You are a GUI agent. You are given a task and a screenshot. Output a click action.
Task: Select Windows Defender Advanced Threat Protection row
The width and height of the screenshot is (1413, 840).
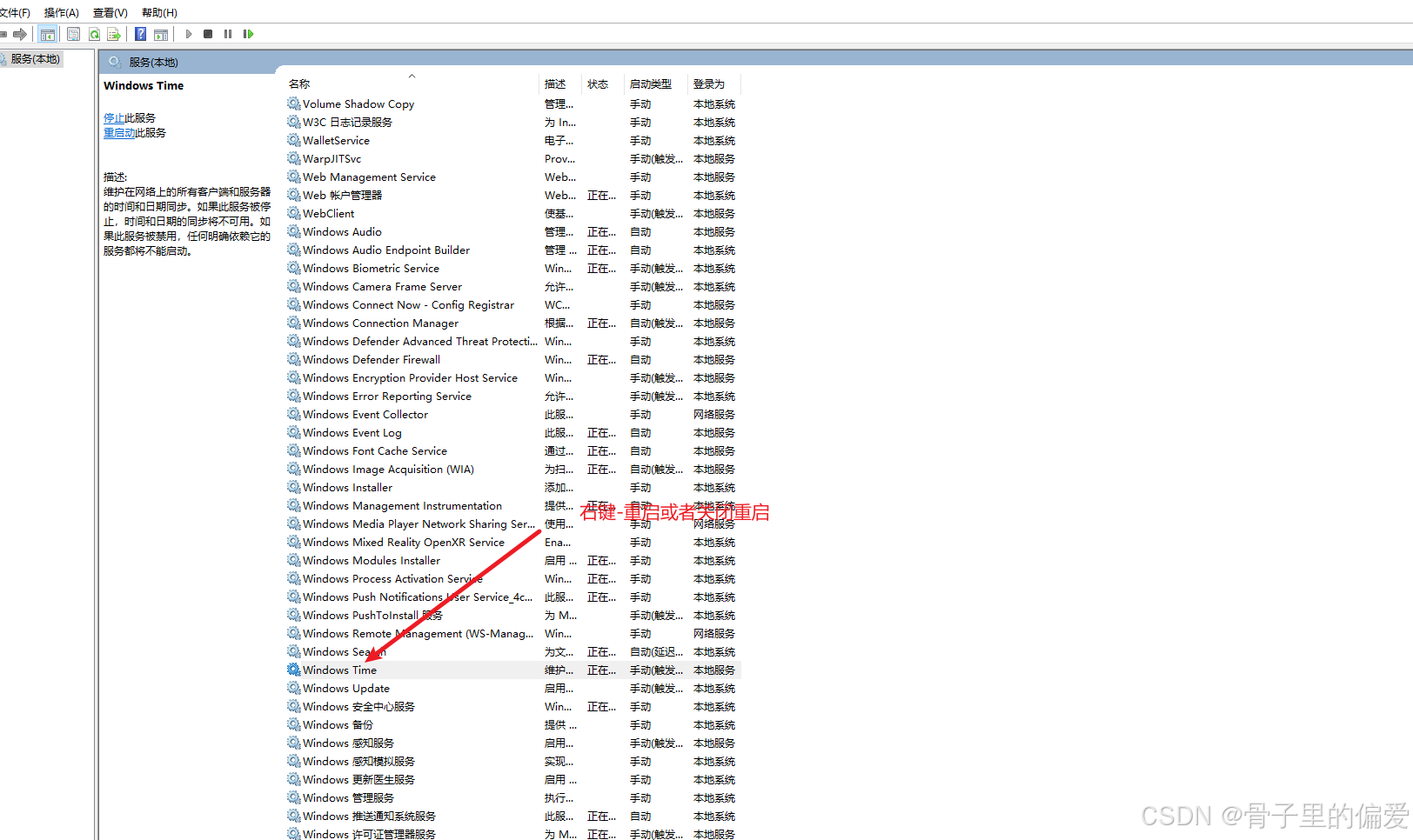click(x=513, y=341)
